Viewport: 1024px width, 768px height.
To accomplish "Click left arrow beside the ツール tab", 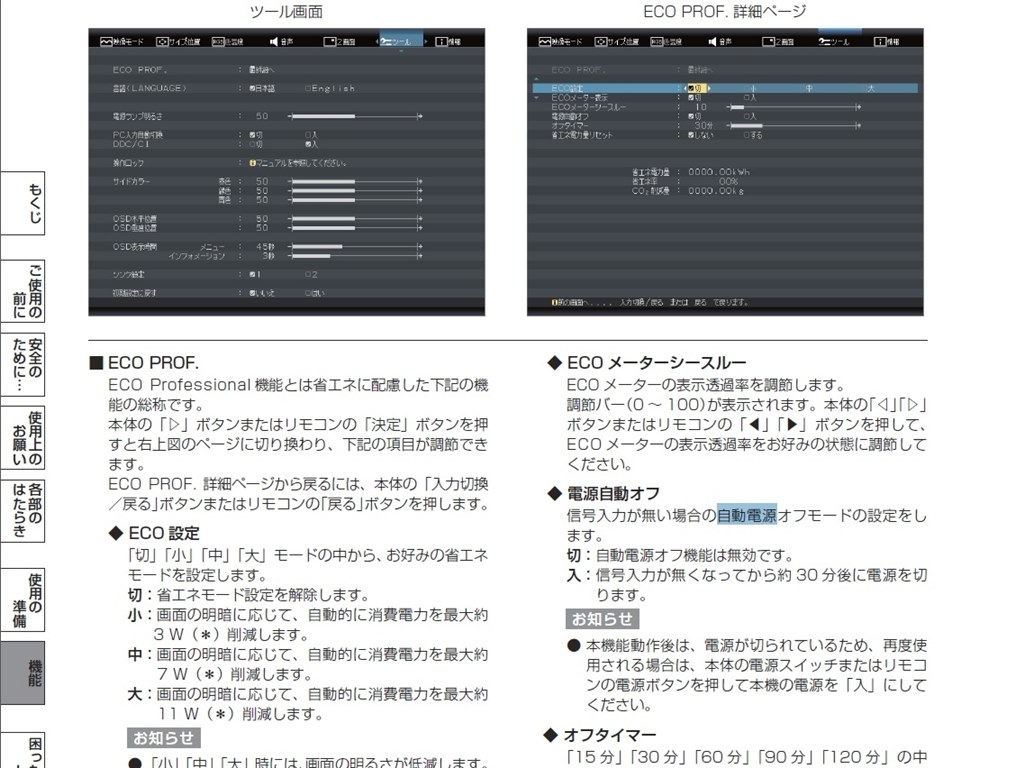I will 377,41.
